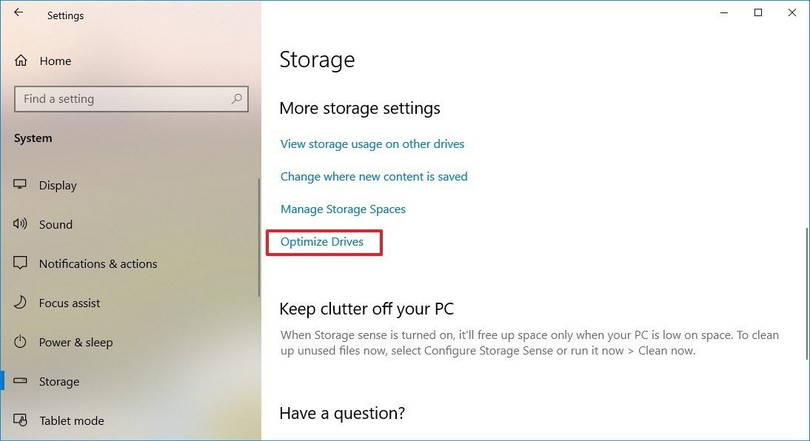This screenshot has width=810, height=441.
Task: Type in the Find a setting box
Action: tap(120, 99)
